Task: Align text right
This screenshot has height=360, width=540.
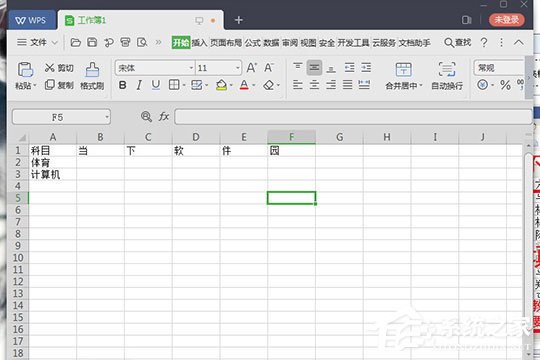Action: pyautogui.click(x=331, y=85)
